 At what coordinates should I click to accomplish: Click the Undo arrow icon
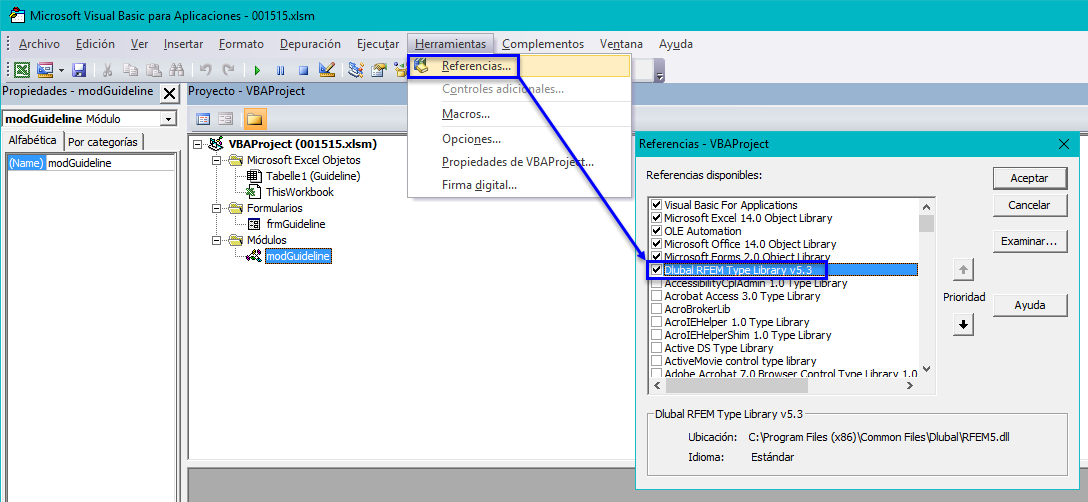(x=205, y=69)
